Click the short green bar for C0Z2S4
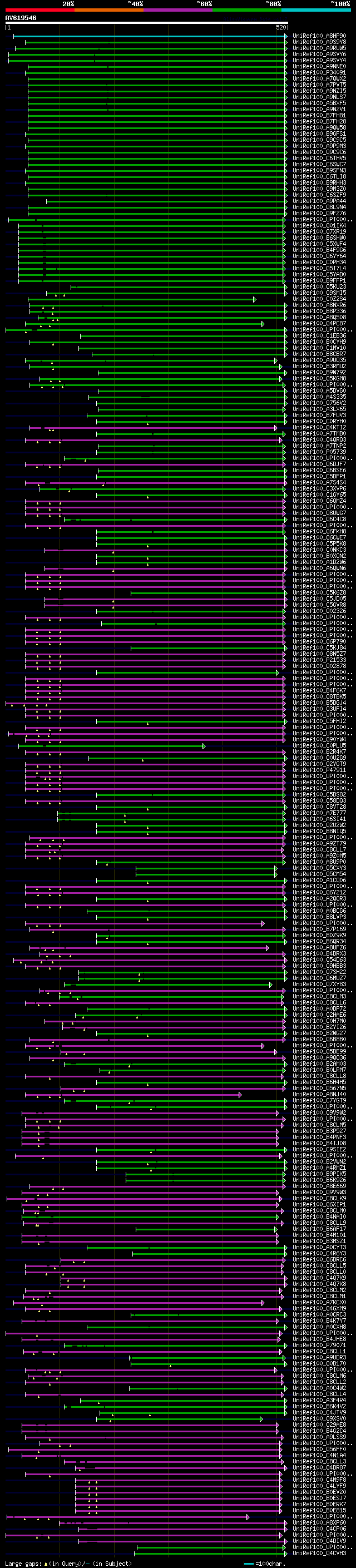 coord(142,299)
